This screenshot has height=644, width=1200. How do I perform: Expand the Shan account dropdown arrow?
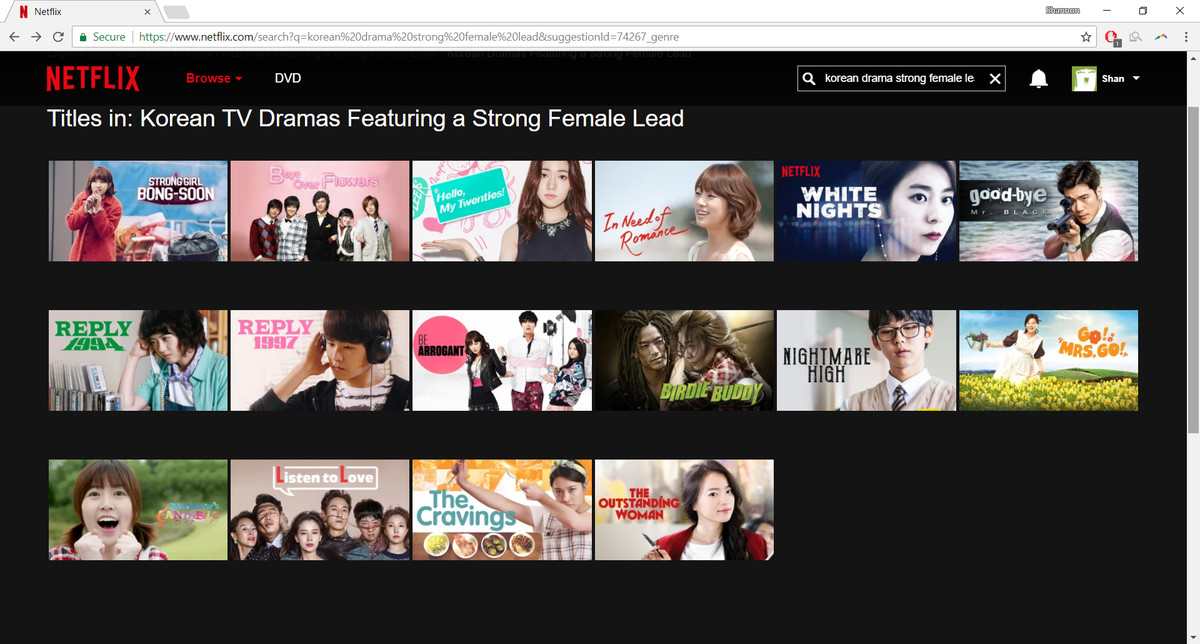(1136, 78)
